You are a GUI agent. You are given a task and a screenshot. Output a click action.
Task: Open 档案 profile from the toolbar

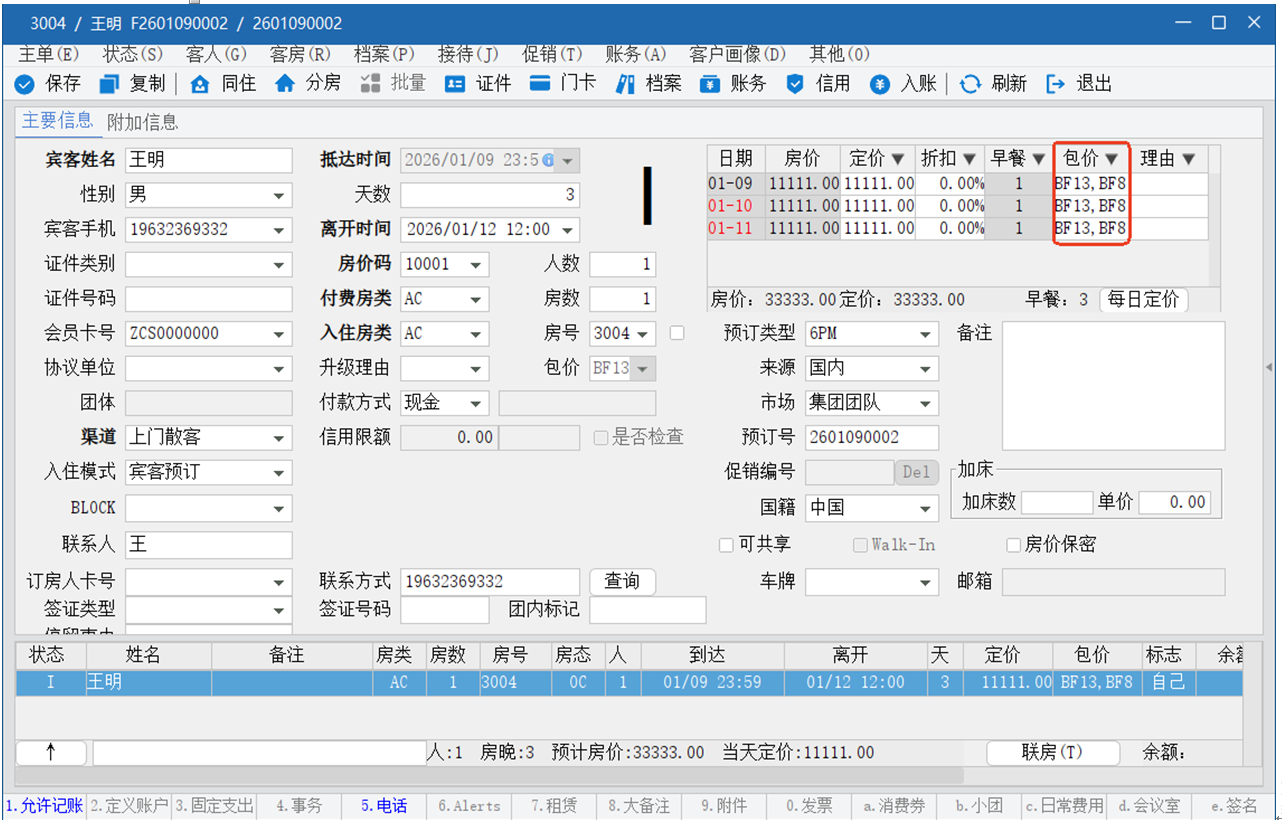626,84
